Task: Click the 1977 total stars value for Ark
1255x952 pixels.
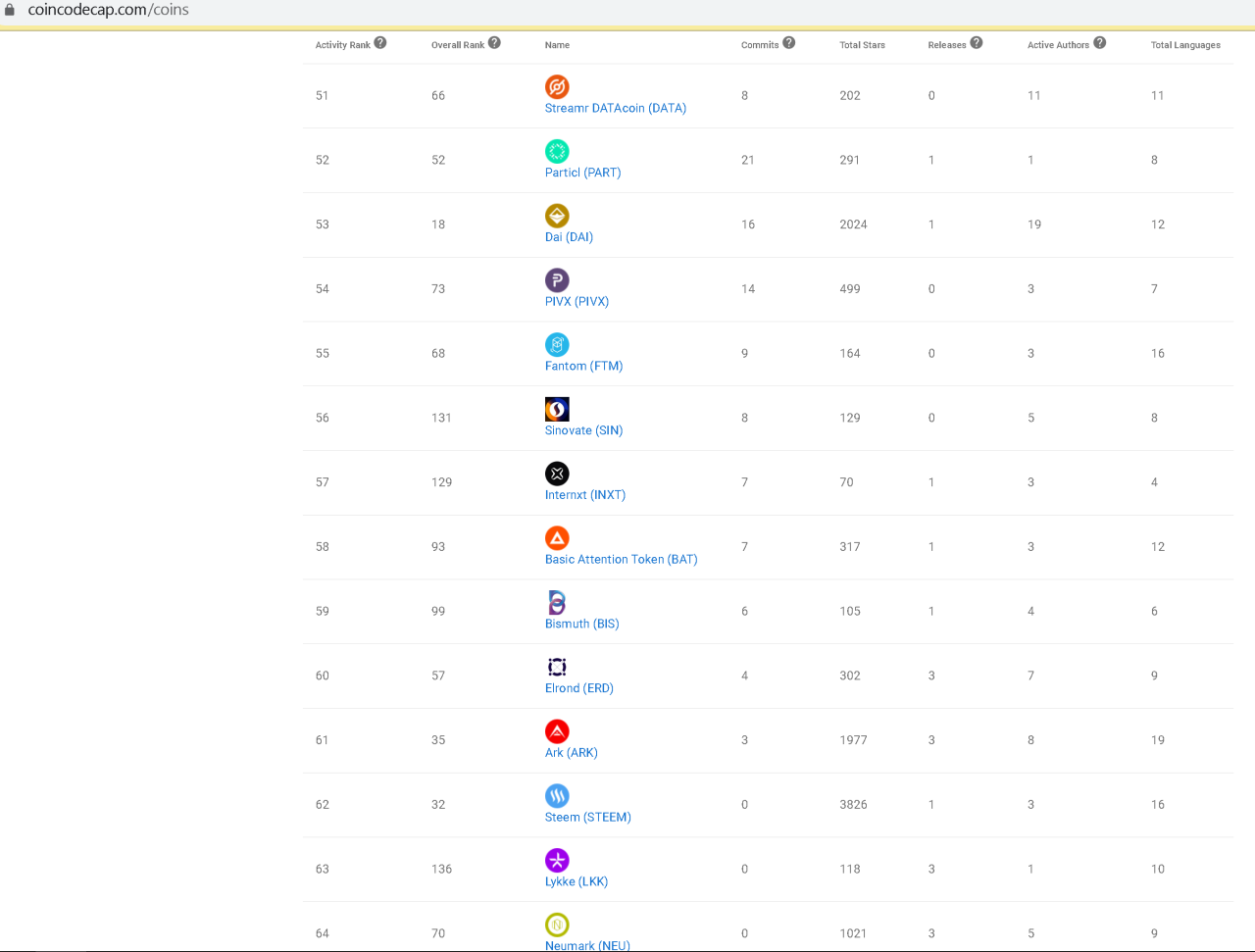Action: [853, 740]
